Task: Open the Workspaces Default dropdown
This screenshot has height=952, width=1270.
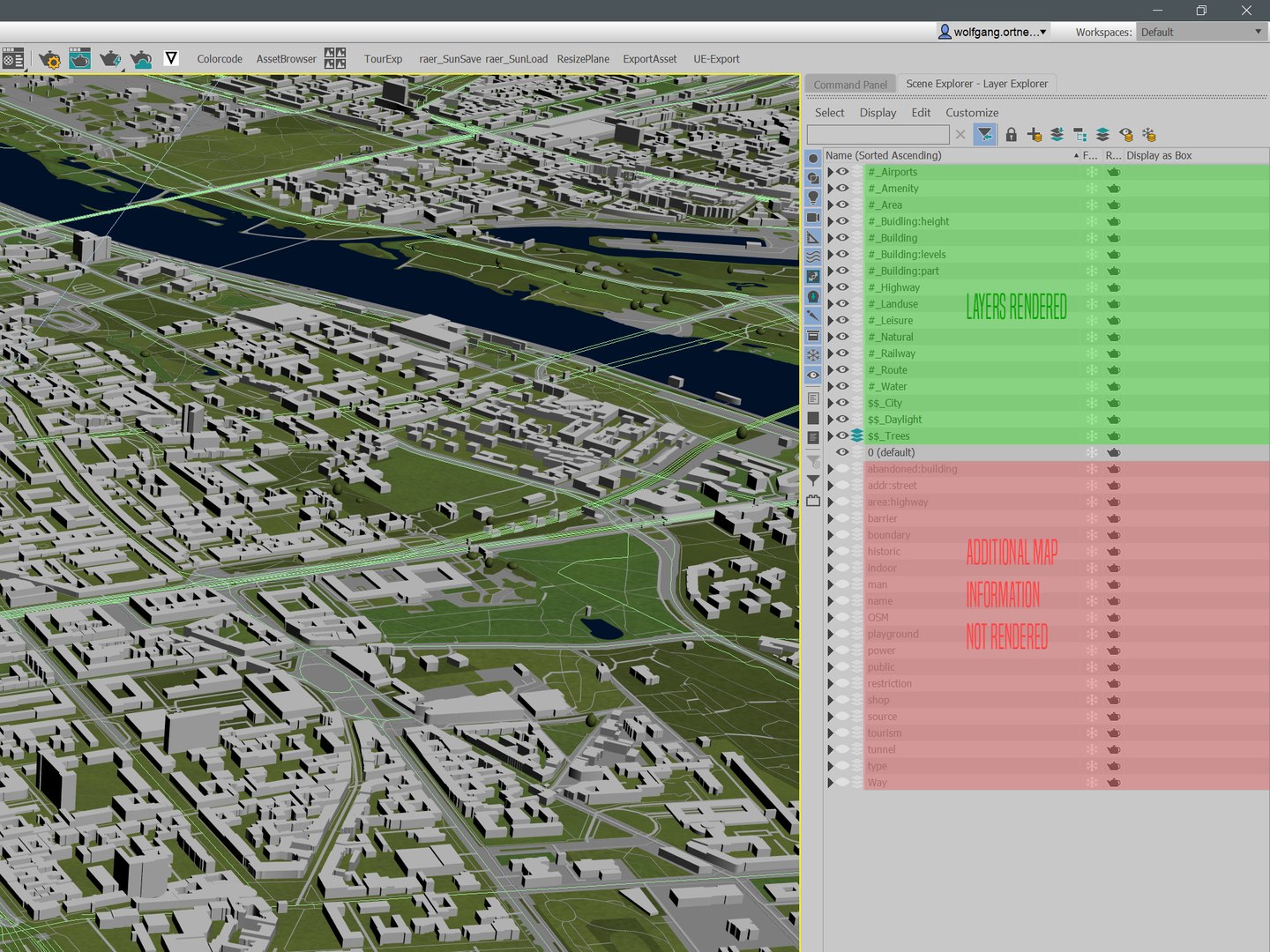Action: pos(1202,32)
